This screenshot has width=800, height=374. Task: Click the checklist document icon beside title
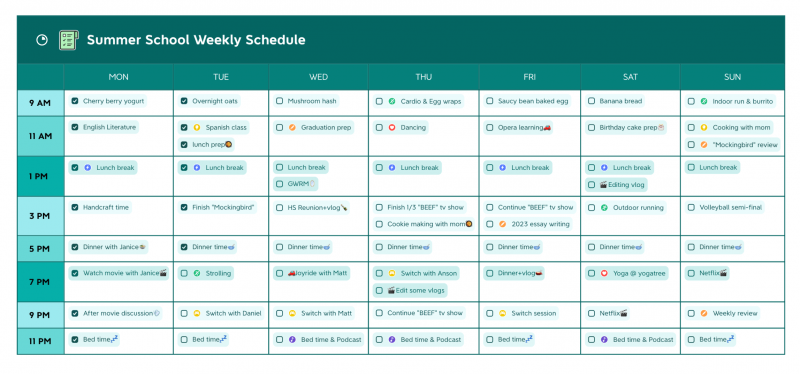click(x=68, y=40)
